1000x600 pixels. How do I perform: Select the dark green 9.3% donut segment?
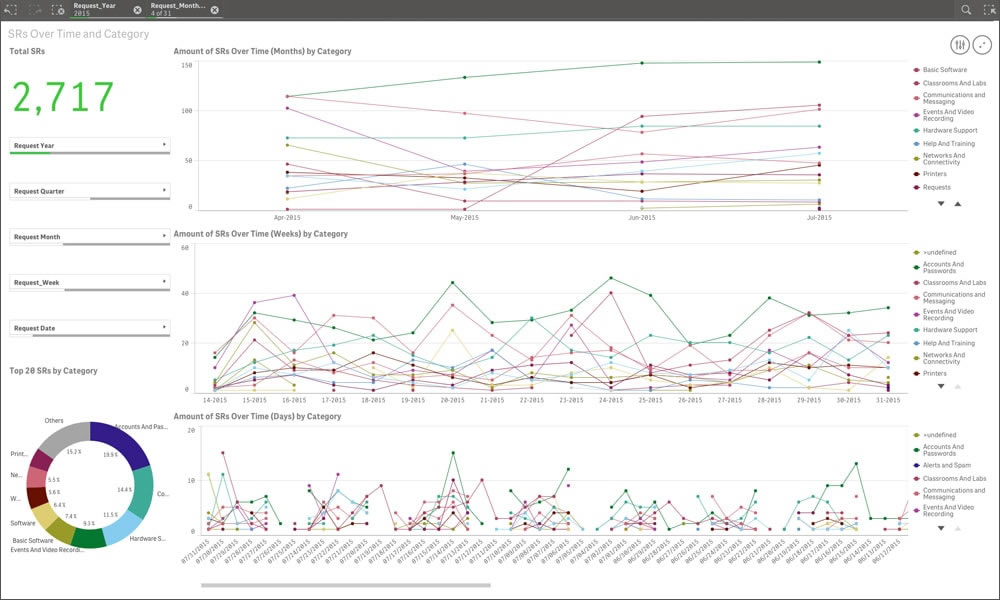coord(89,539)
